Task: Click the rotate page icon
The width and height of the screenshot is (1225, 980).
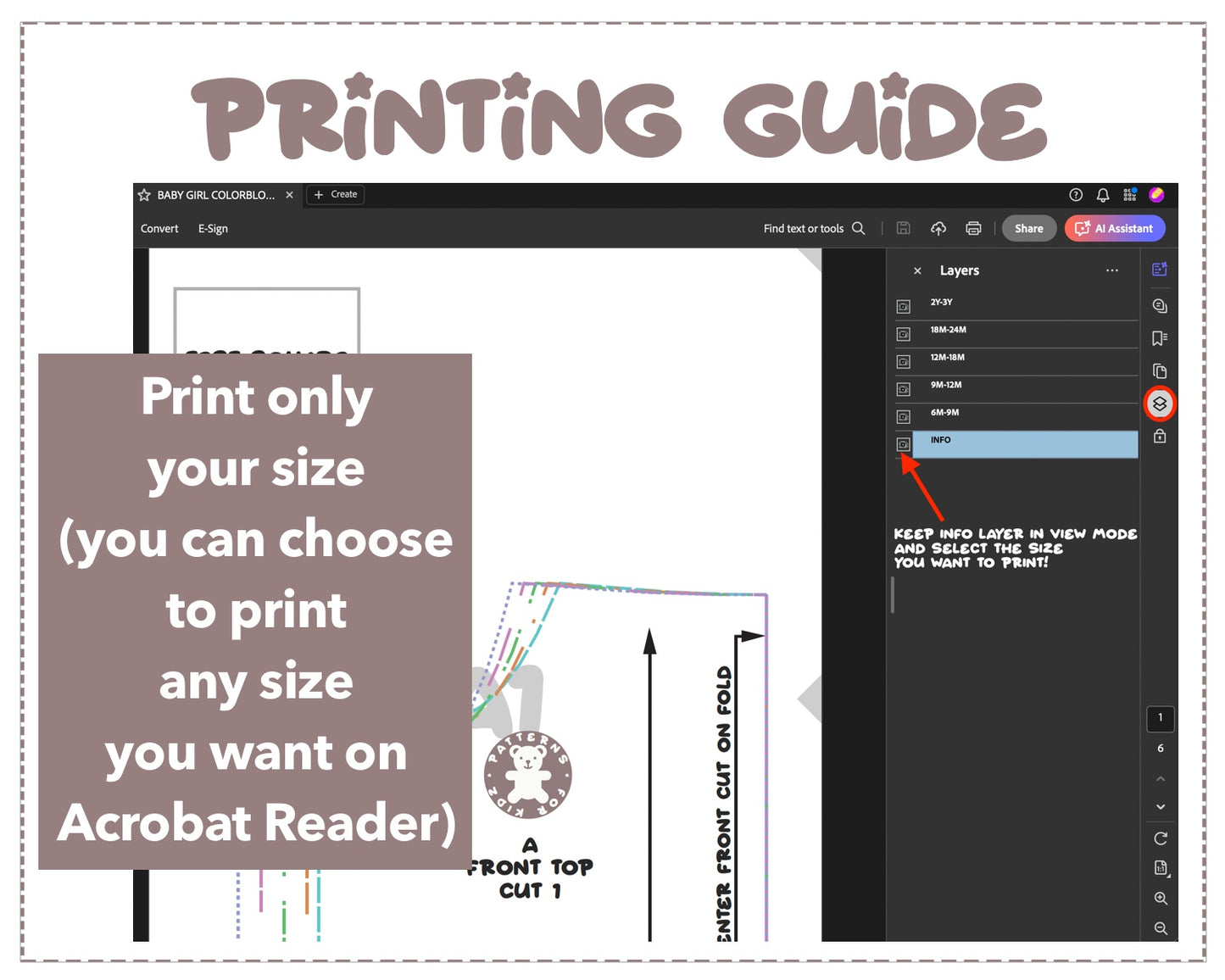Action: click(1161, 838)
